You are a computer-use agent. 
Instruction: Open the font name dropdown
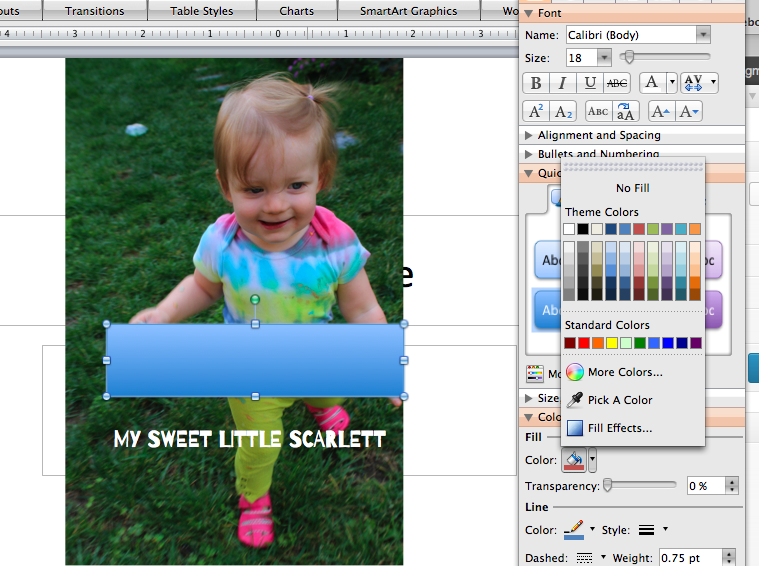pos(703,34)
